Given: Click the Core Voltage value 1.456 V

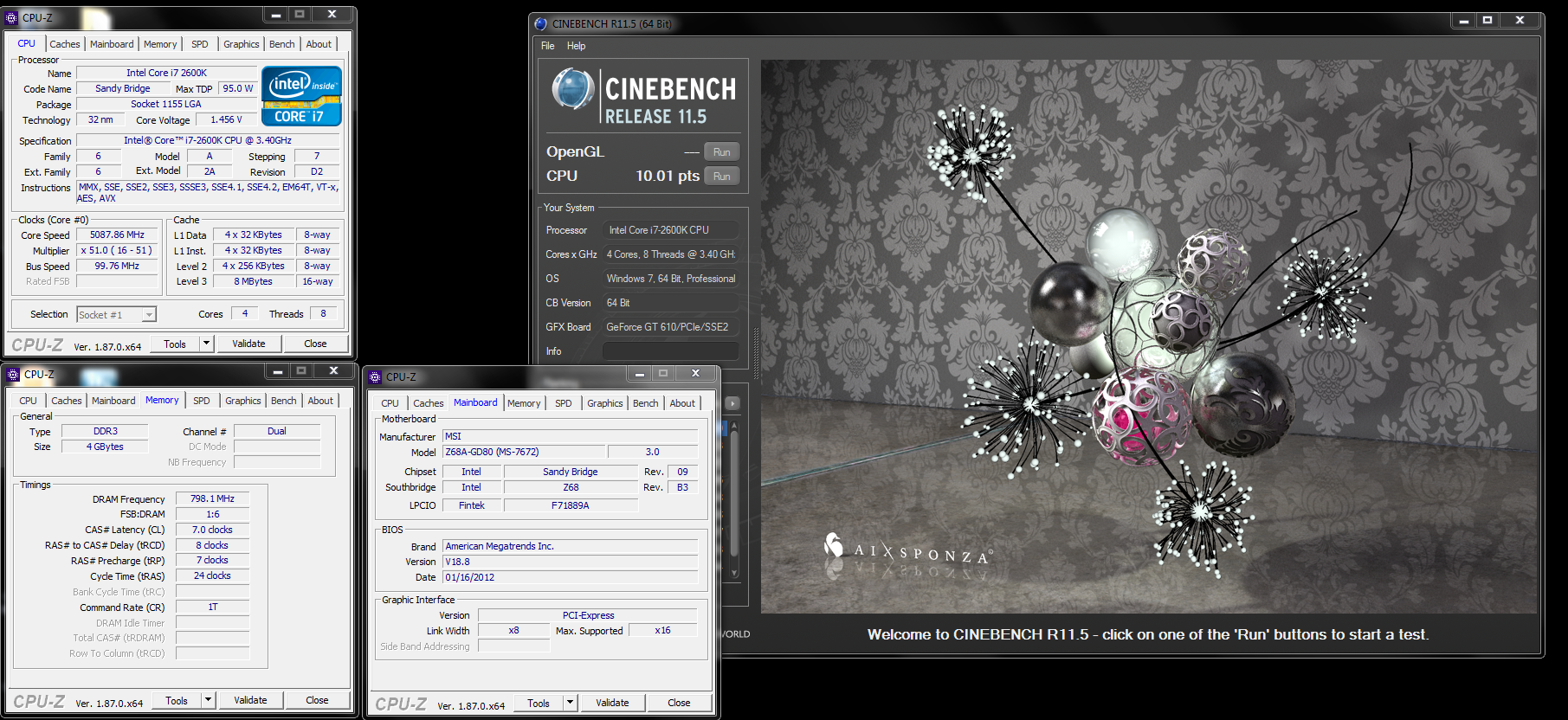Looking at the screenshot, I should click(227, 120).
